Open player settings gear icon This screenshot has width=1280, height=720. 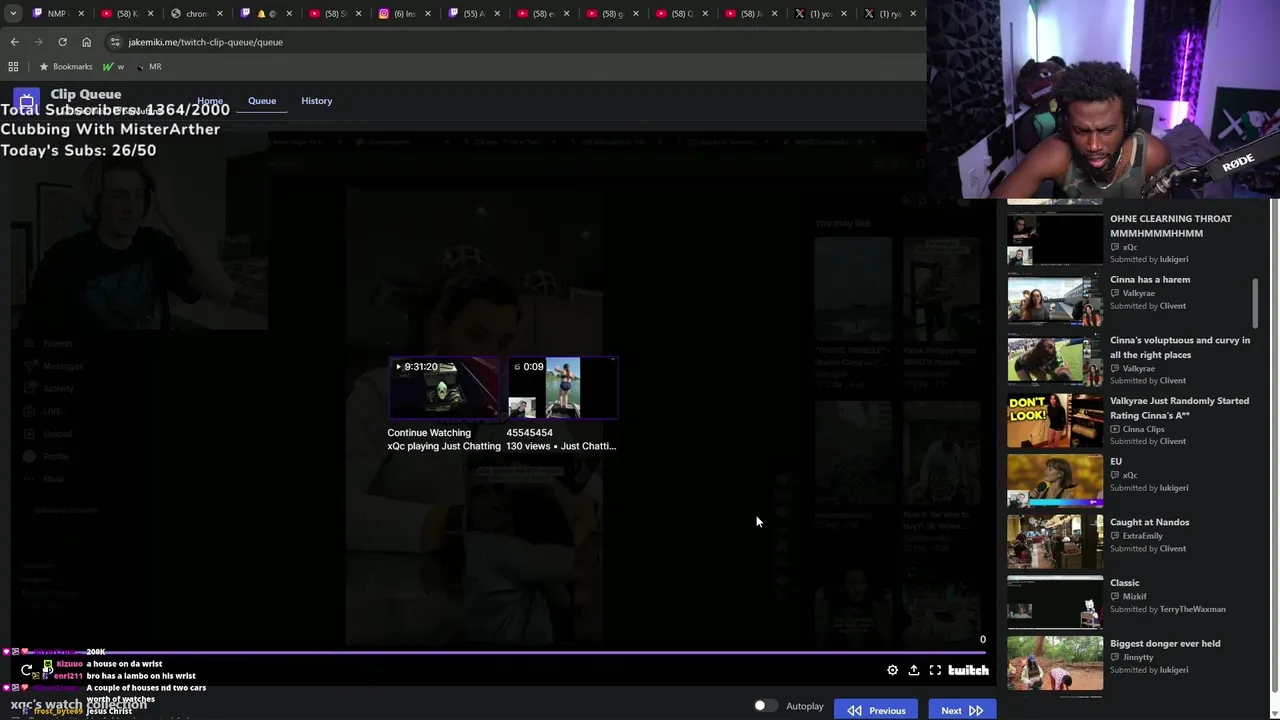(892, 670)
